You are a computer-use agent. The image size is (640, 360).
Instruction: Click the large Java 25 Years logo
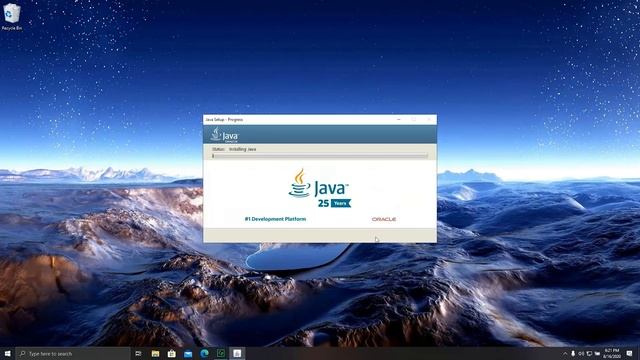(320, 188)
